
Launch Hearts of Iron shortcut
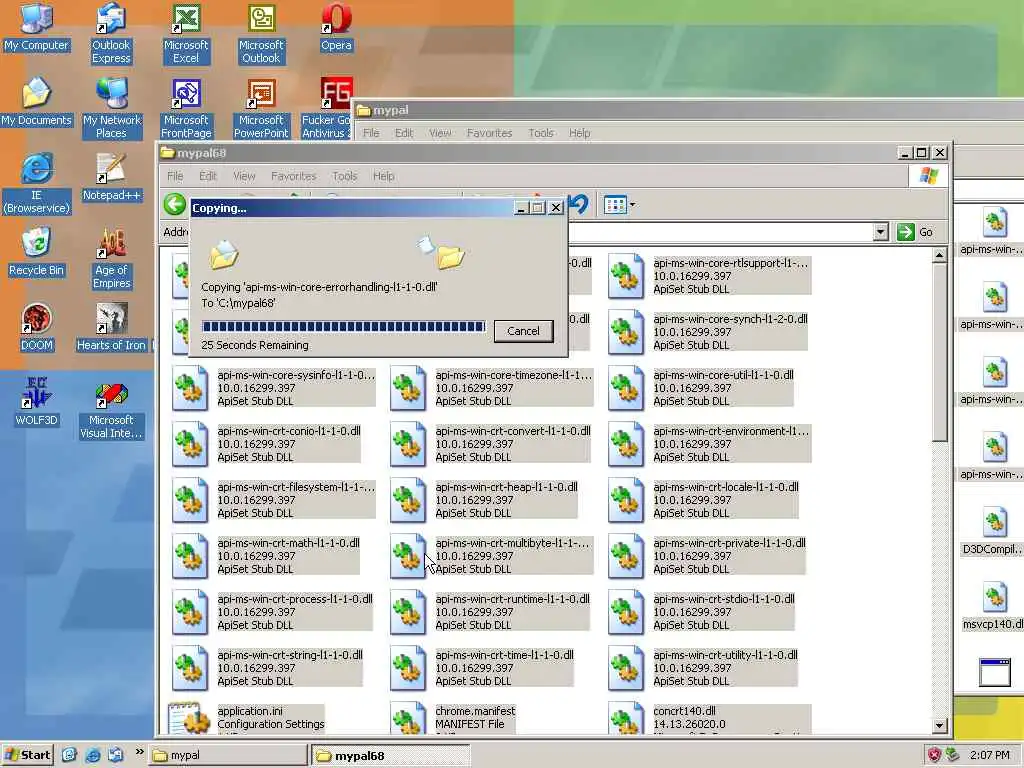coord(111,328)
